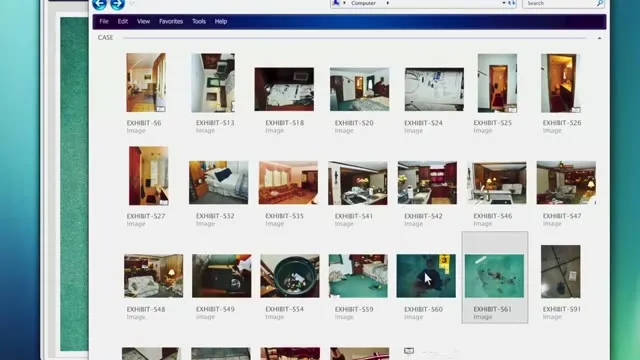
Task: Select the highlighted EXHIBIT-S61 image thumbnail
Action: 494,276
